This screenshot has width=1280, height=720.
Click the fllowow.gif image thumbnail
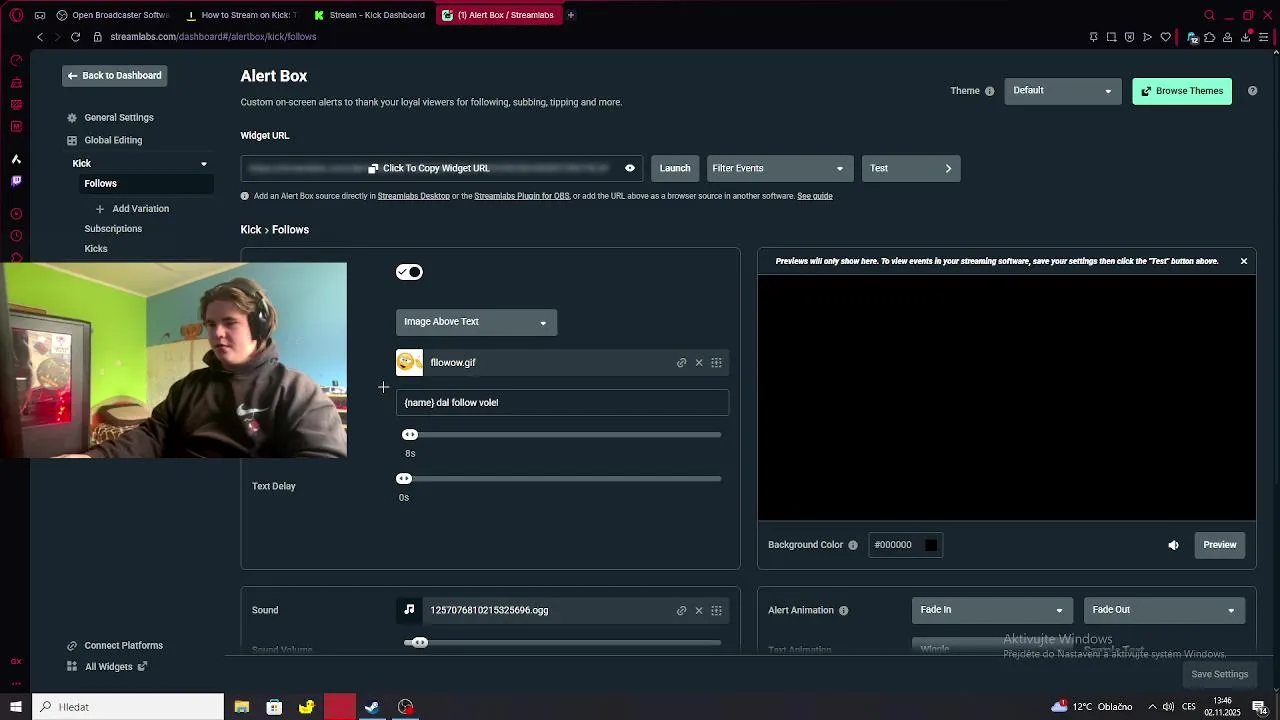[x=409, y=363]
